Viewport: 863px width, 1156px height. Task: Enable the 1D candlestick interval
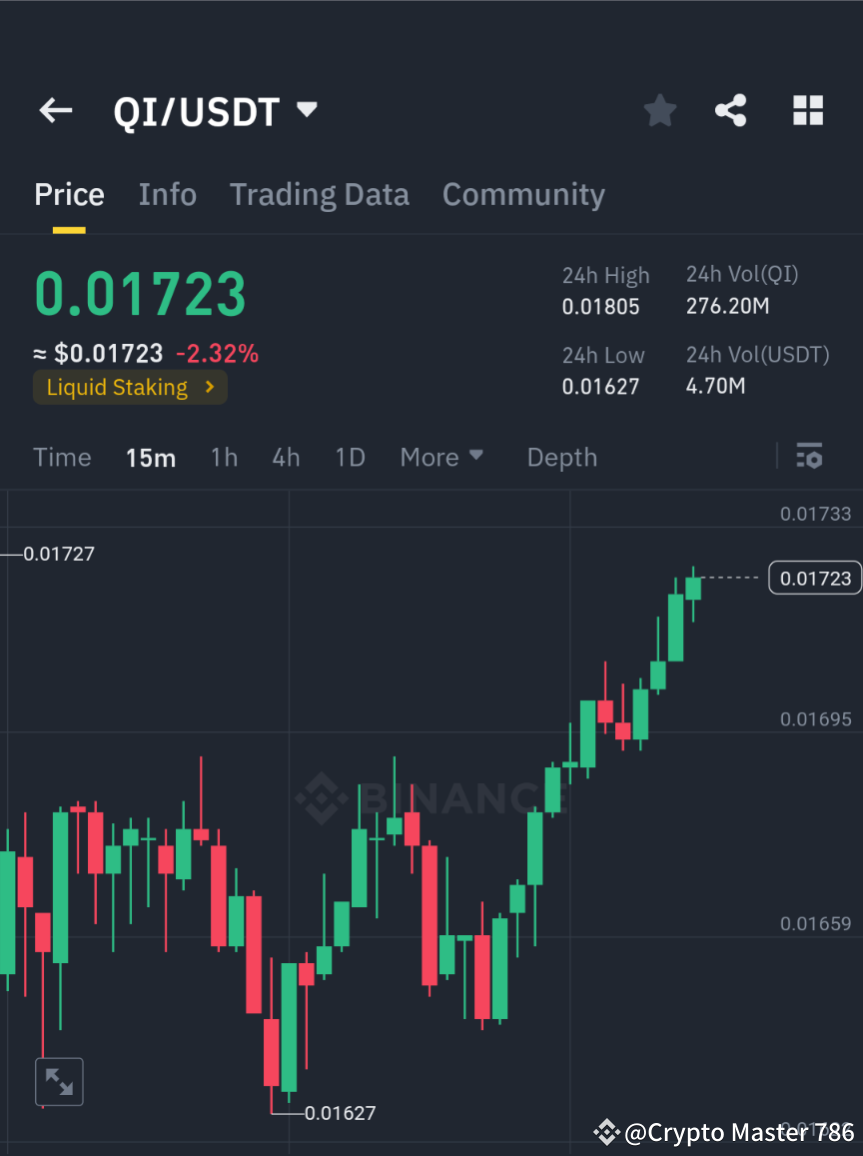pyautogui.click(x=350, y=457)
